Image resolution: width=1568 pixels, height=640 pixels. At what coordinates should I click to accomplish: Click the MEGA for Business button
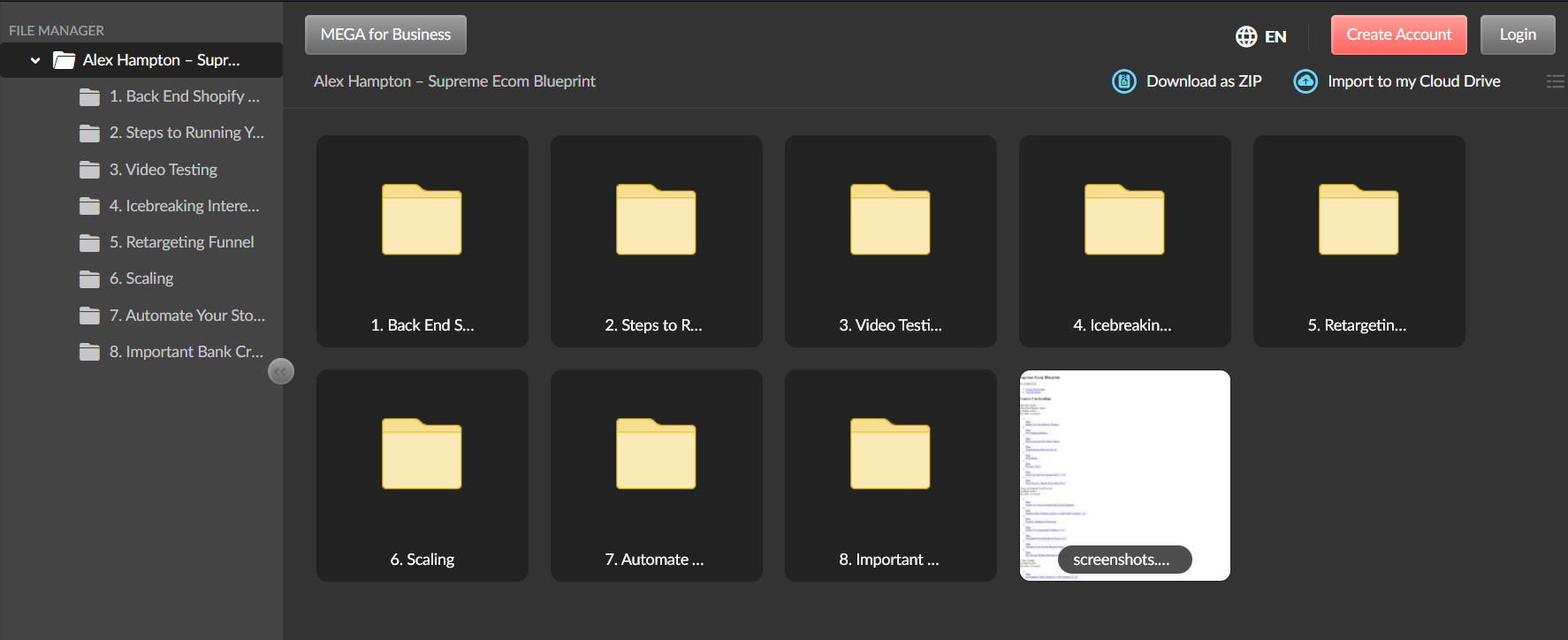click(x=385, y=34)
